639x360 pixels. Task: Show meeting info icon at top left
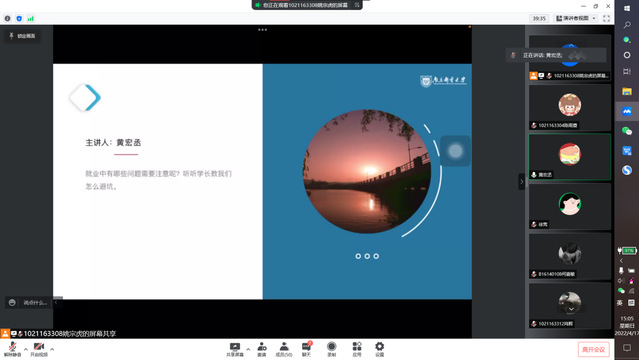(7, 18)
